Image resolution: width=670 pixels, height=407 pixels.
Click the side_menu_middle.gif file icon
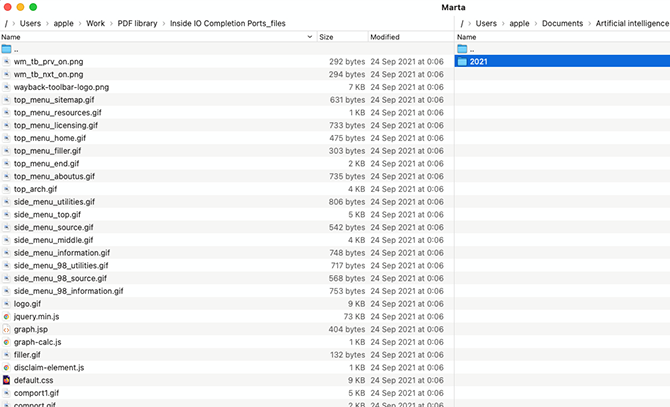coord(6,240)
